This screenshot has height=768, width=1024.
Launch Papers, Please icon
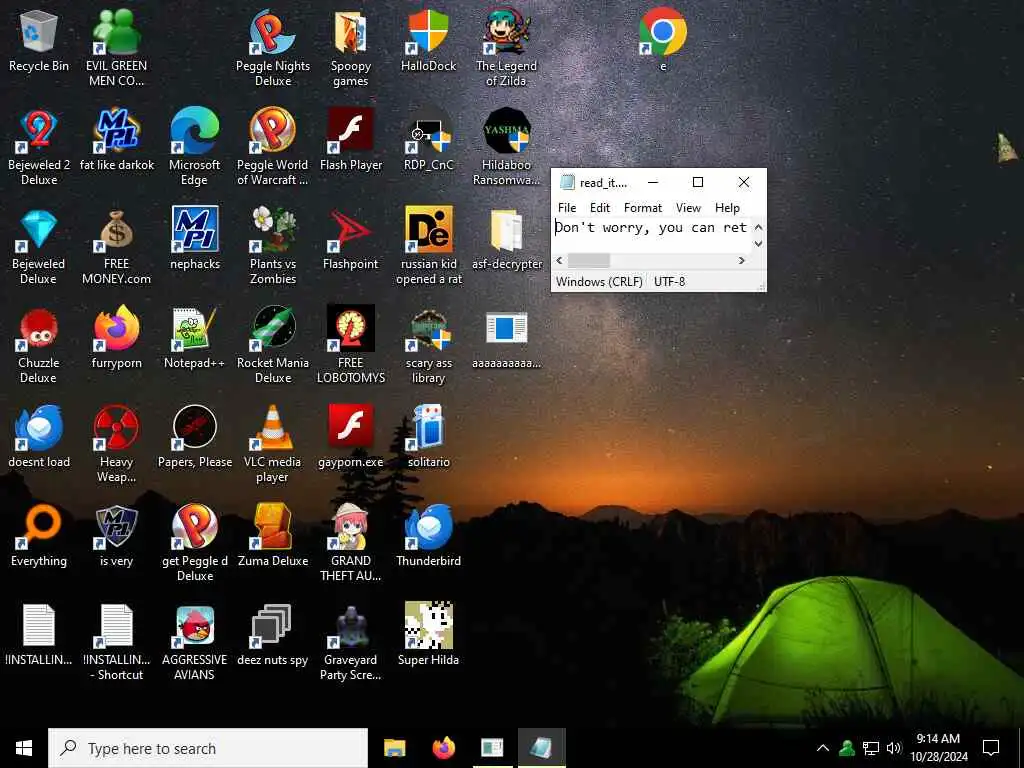click(x=195, y=436)
